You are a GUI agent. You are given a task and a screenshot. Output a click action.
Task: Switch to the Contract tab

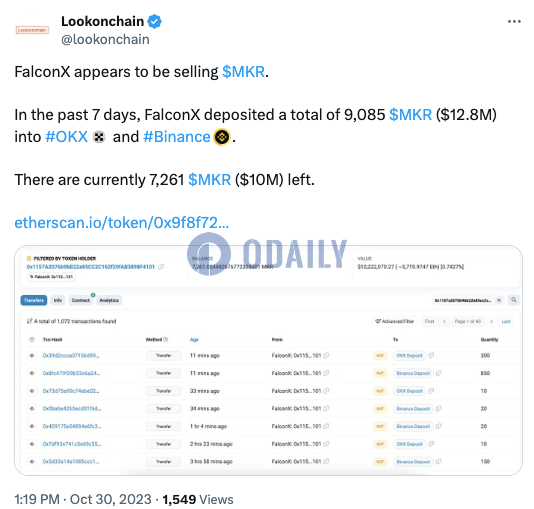[x=81, y=300]
